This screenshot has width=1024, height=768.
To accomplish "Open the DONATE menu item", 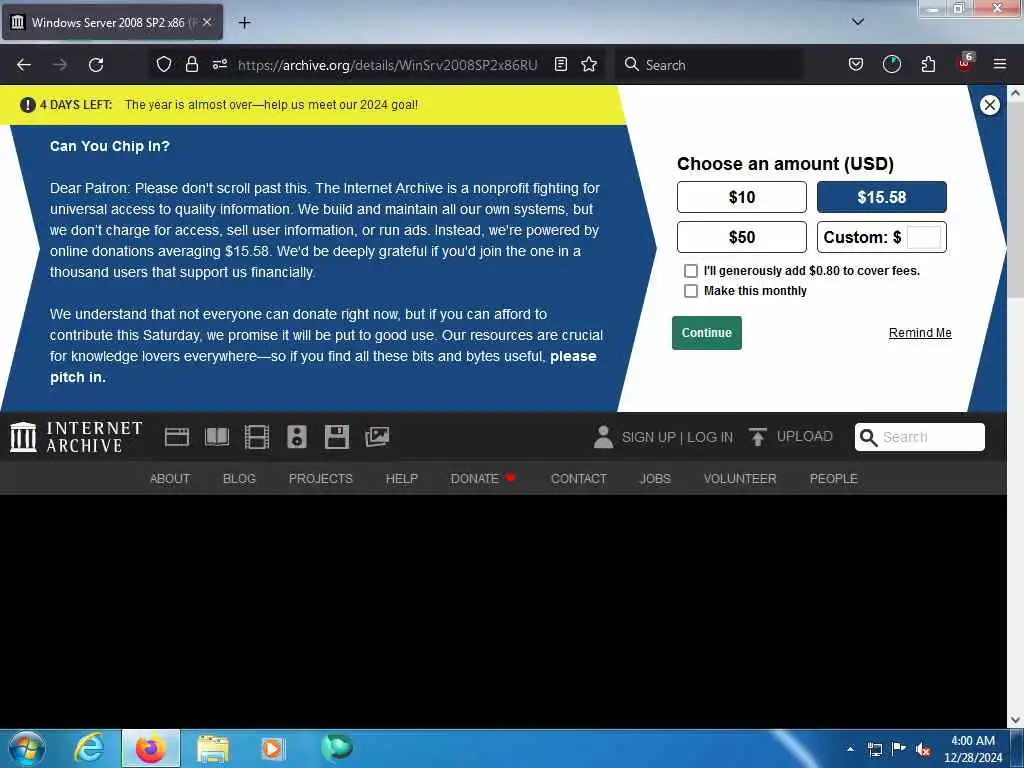I will (x=483, y=479).
